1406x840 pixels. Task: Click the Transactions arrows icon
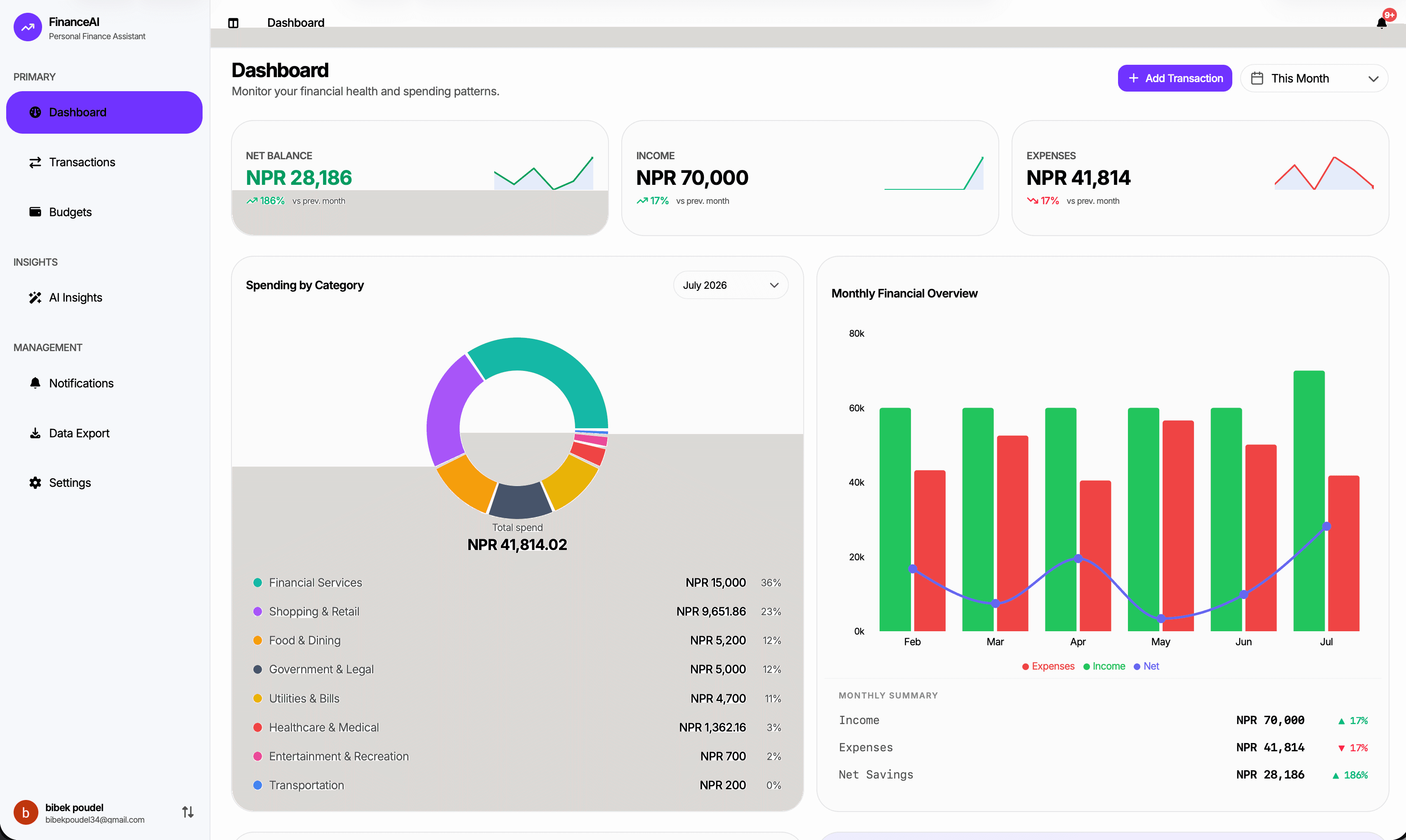(35, 163)
